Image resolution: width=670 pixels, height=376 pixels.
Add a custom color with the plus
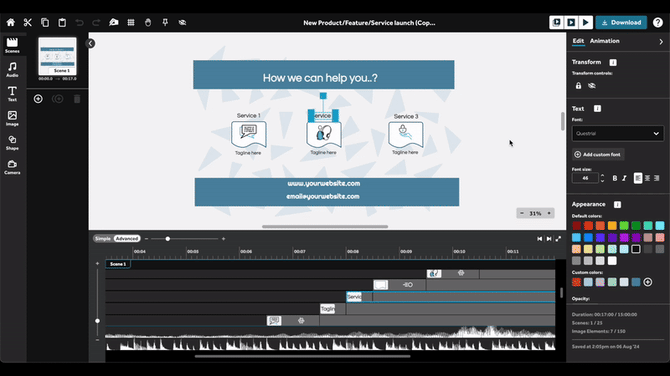coord(648,282)
